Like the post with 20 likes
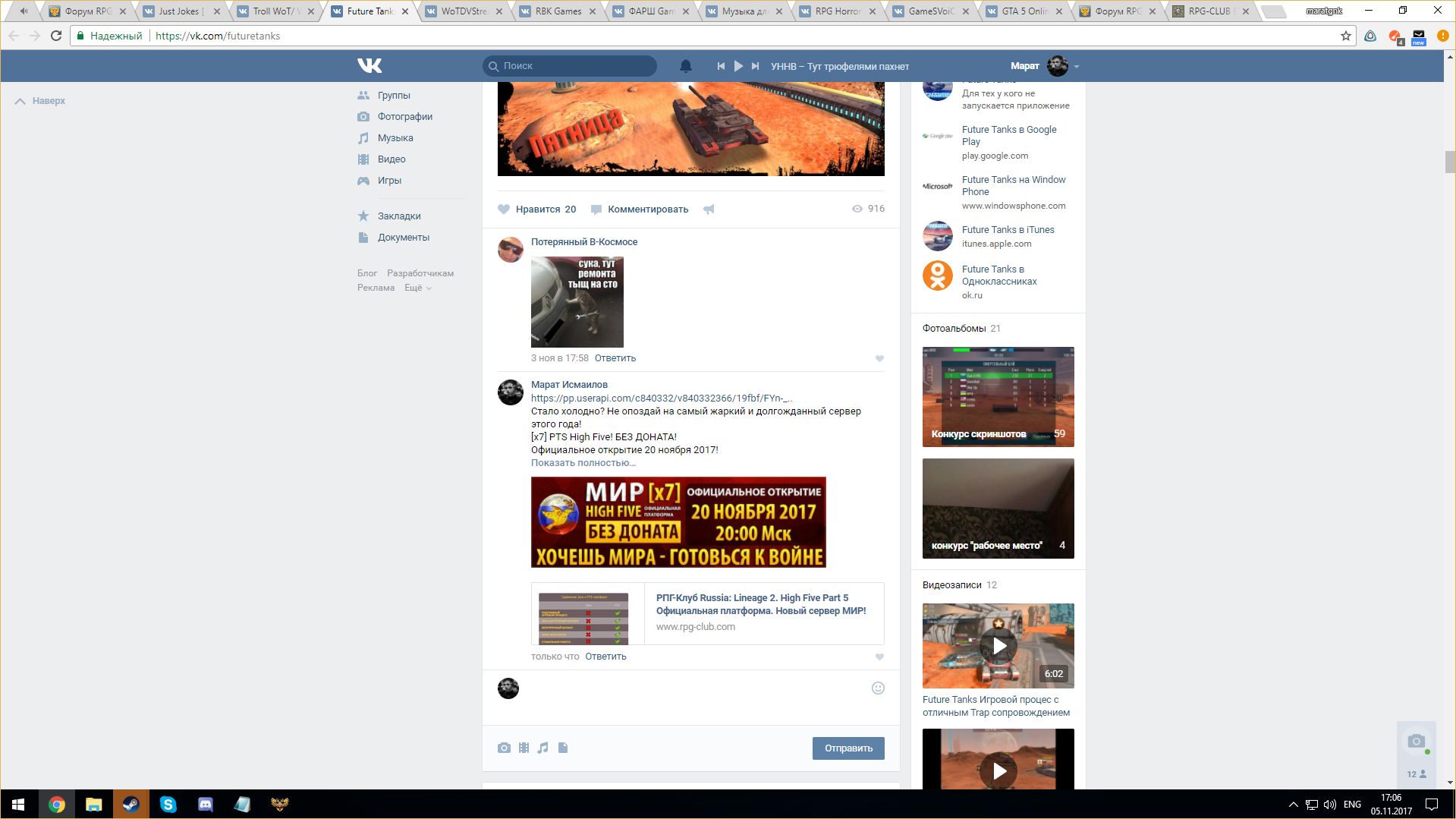 (536, 209)
